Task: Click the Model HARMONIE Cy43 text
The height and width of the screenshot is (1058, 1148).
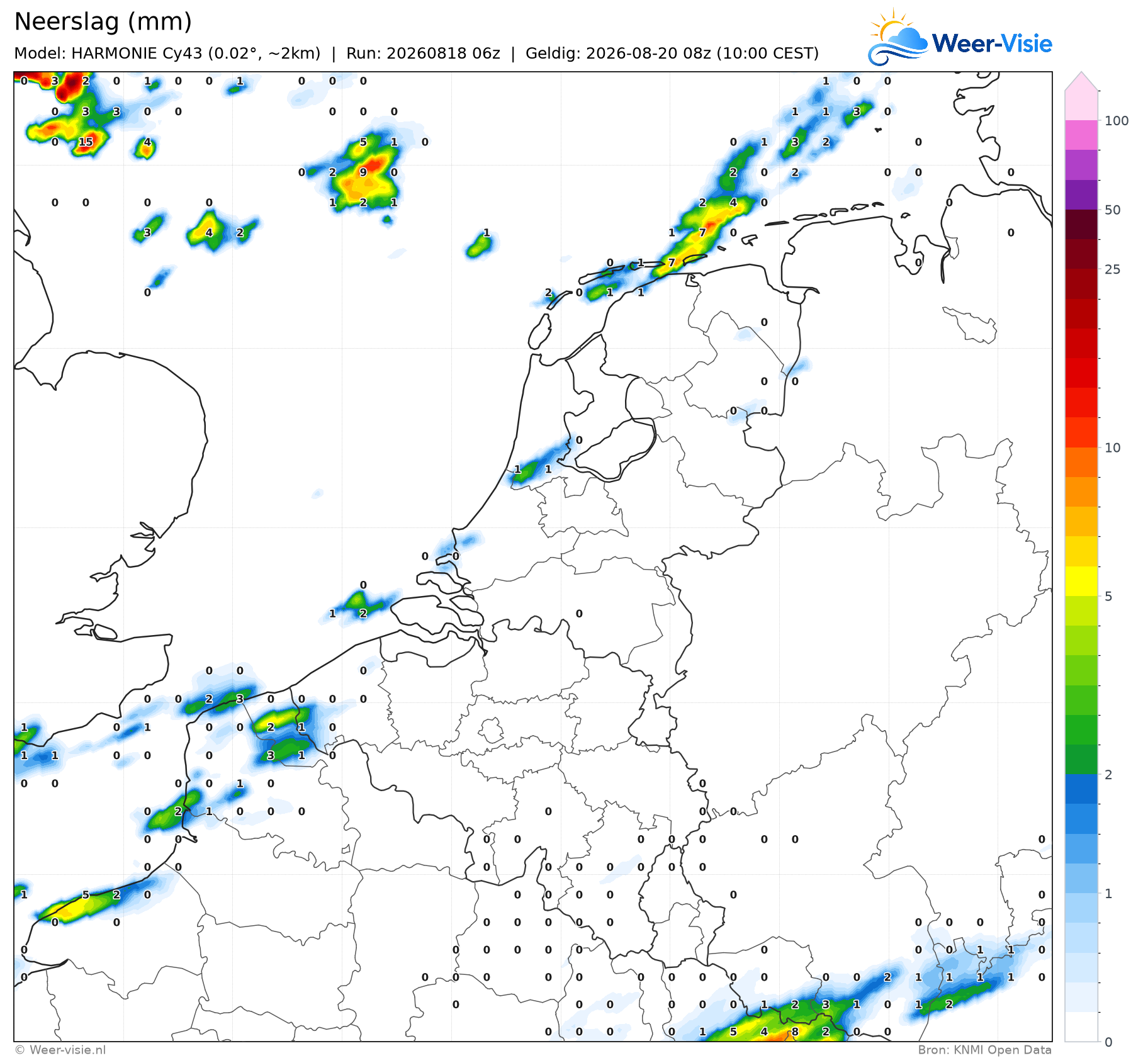Action: pyautogui.click(x=167, y=53)
